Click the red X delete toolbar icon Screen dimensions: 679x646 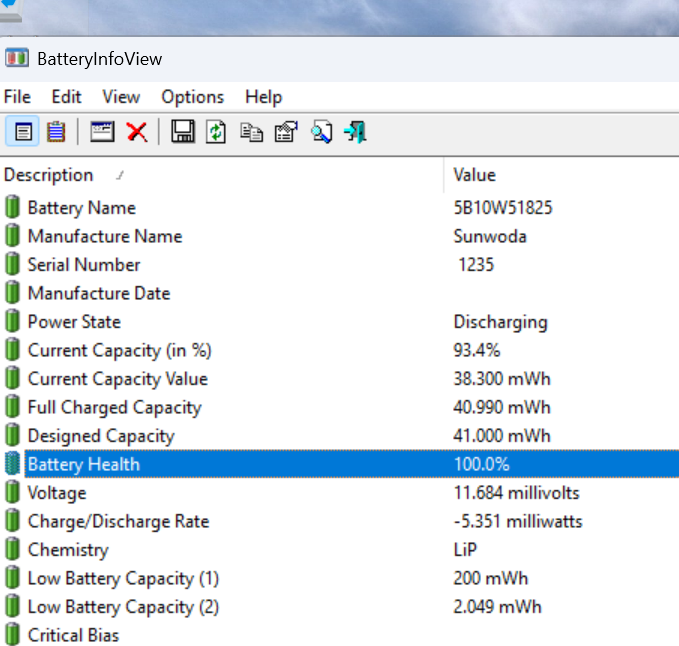[137, 132]
